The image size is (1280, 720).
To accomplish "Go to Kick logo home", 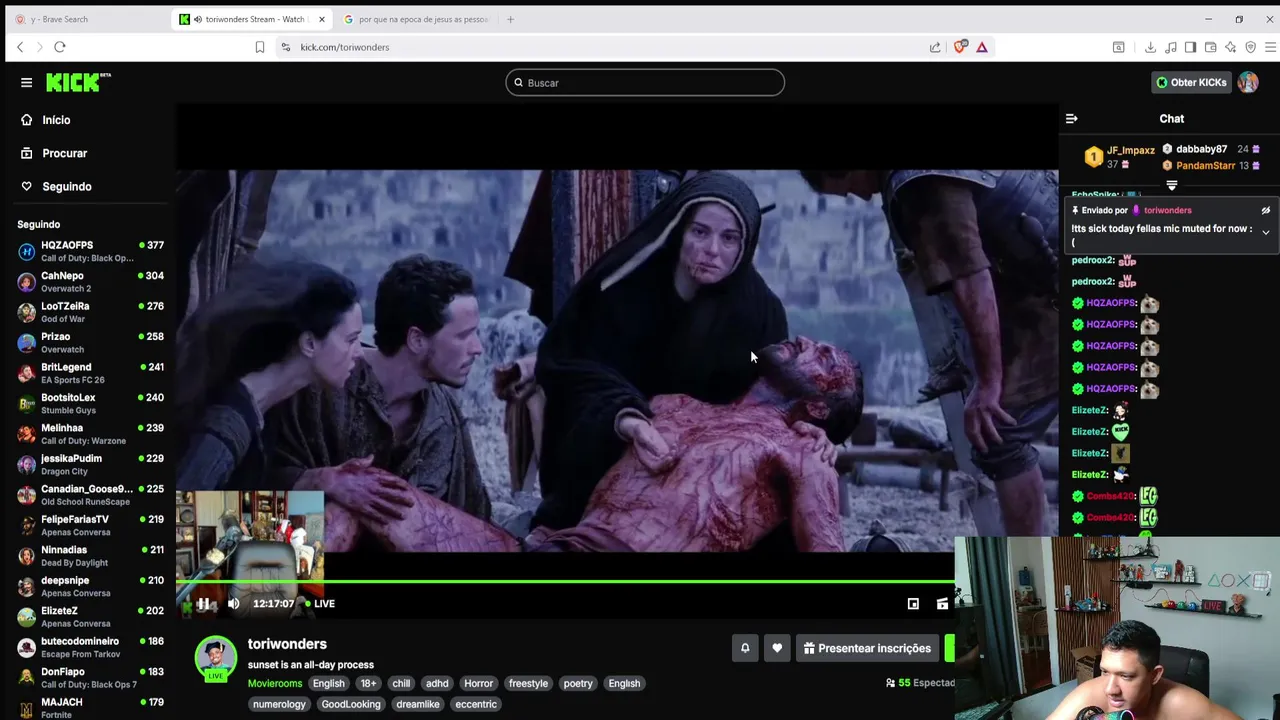I will (x=78, y=82).
